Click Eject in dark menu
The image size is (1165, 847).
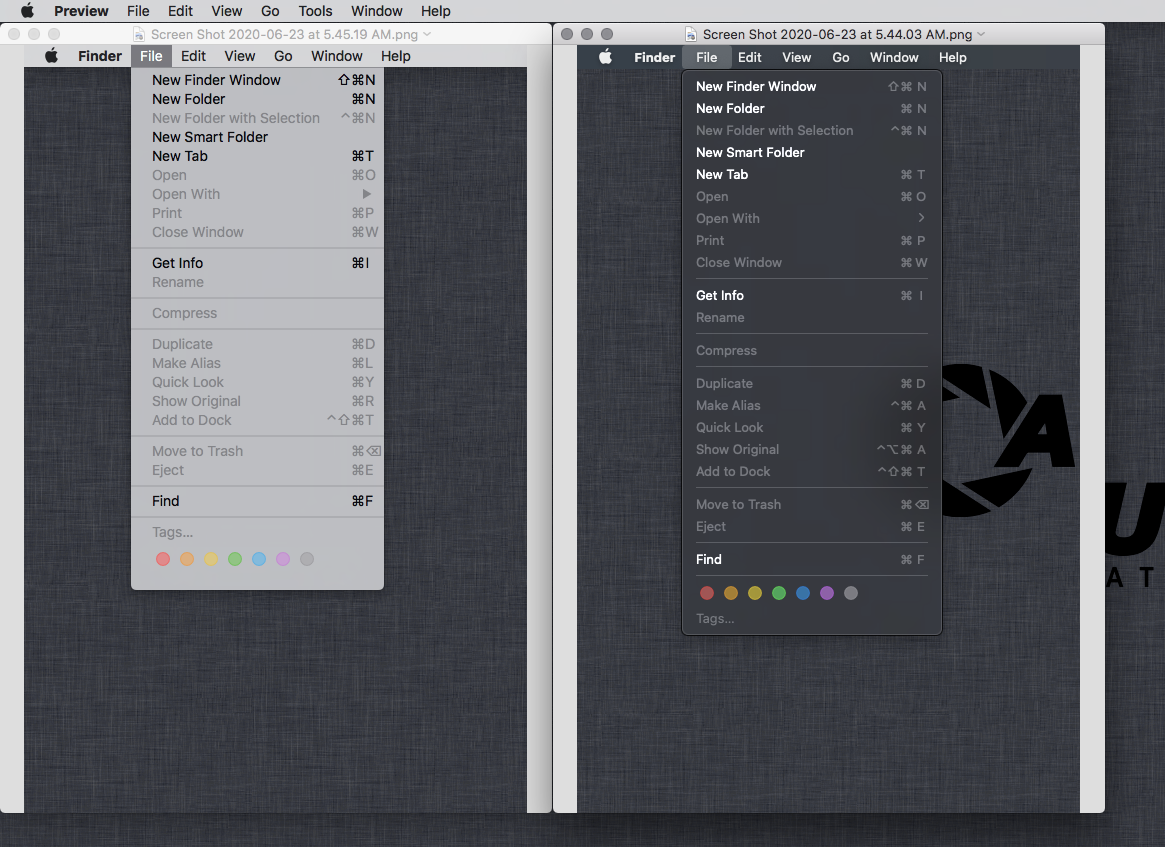811,527
